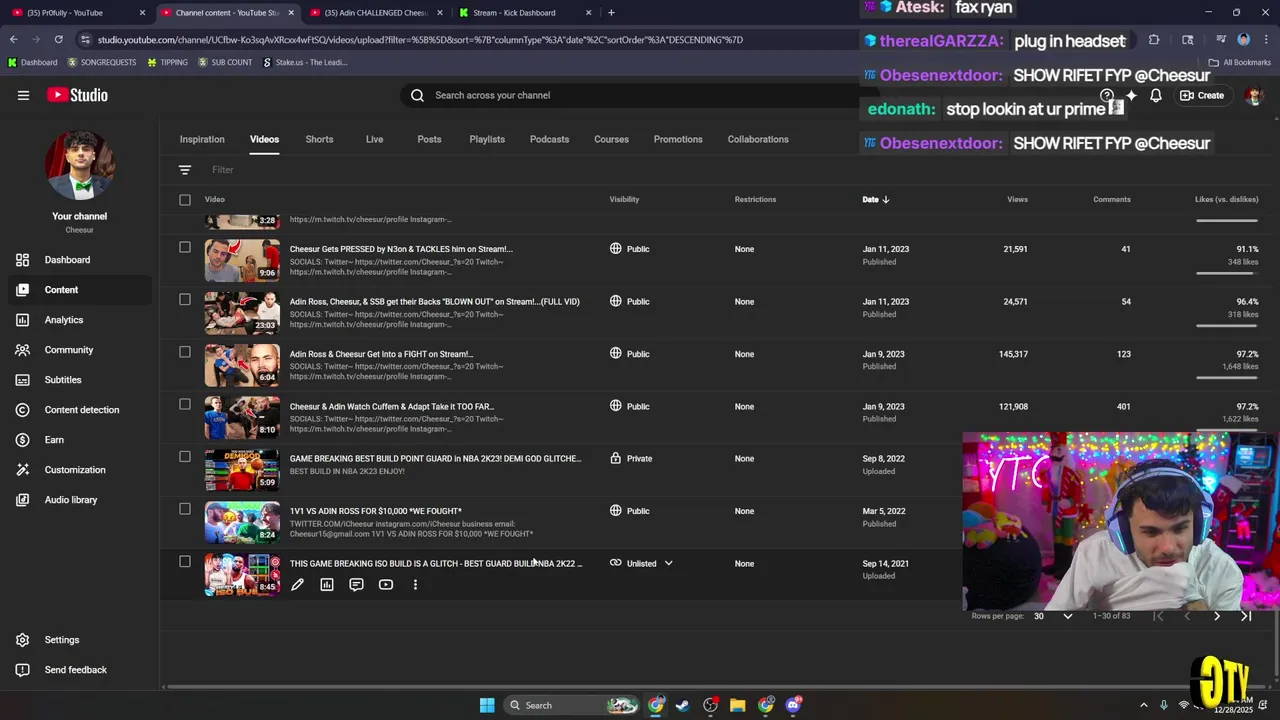Click the channel profile picture in sidebar
Viewport: 1280px width, 720px height.
[x=80, y=164]
